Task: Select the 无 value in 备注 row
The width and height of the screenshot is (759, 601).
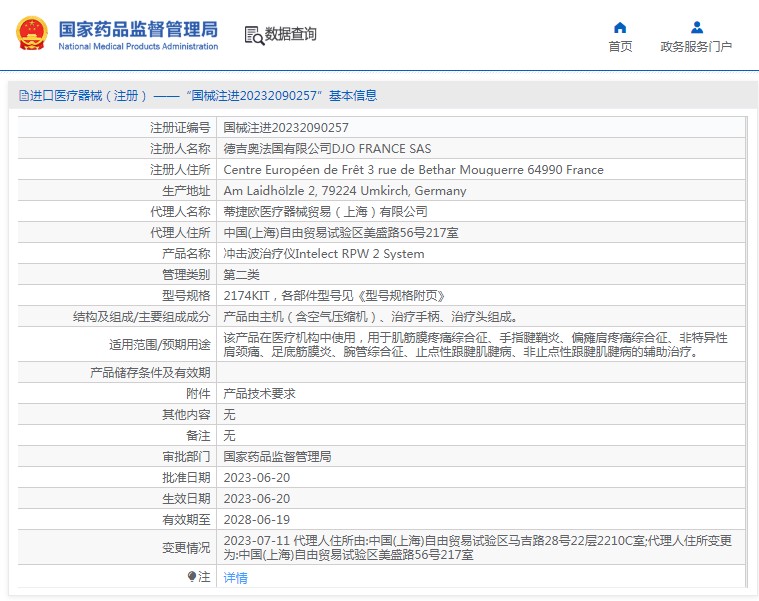Action: (x=229, y=436)
